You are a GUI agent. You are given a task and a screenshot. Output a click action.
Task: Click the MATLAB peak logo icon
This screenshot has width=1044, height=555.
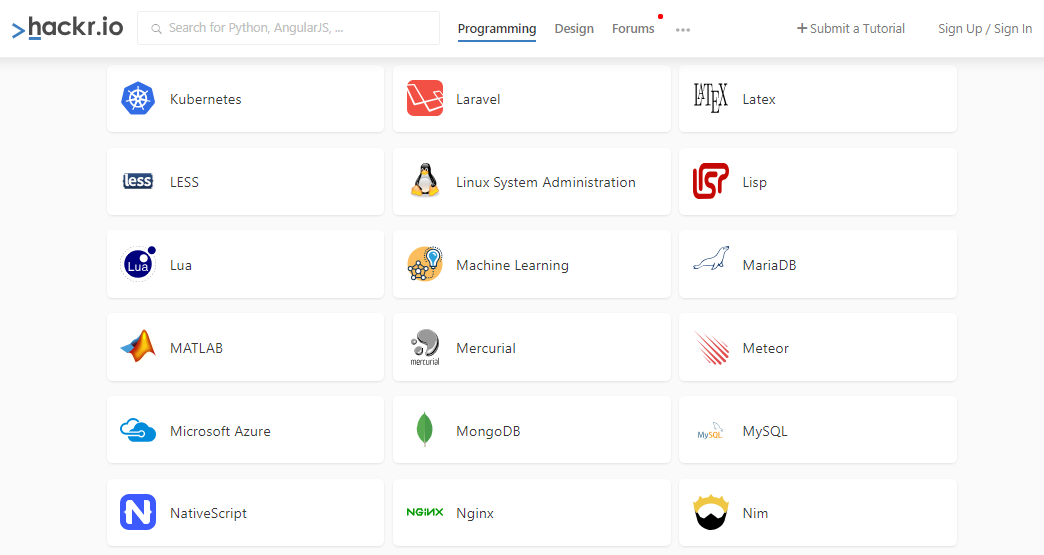pyautogui.click(x=138, y=346)
